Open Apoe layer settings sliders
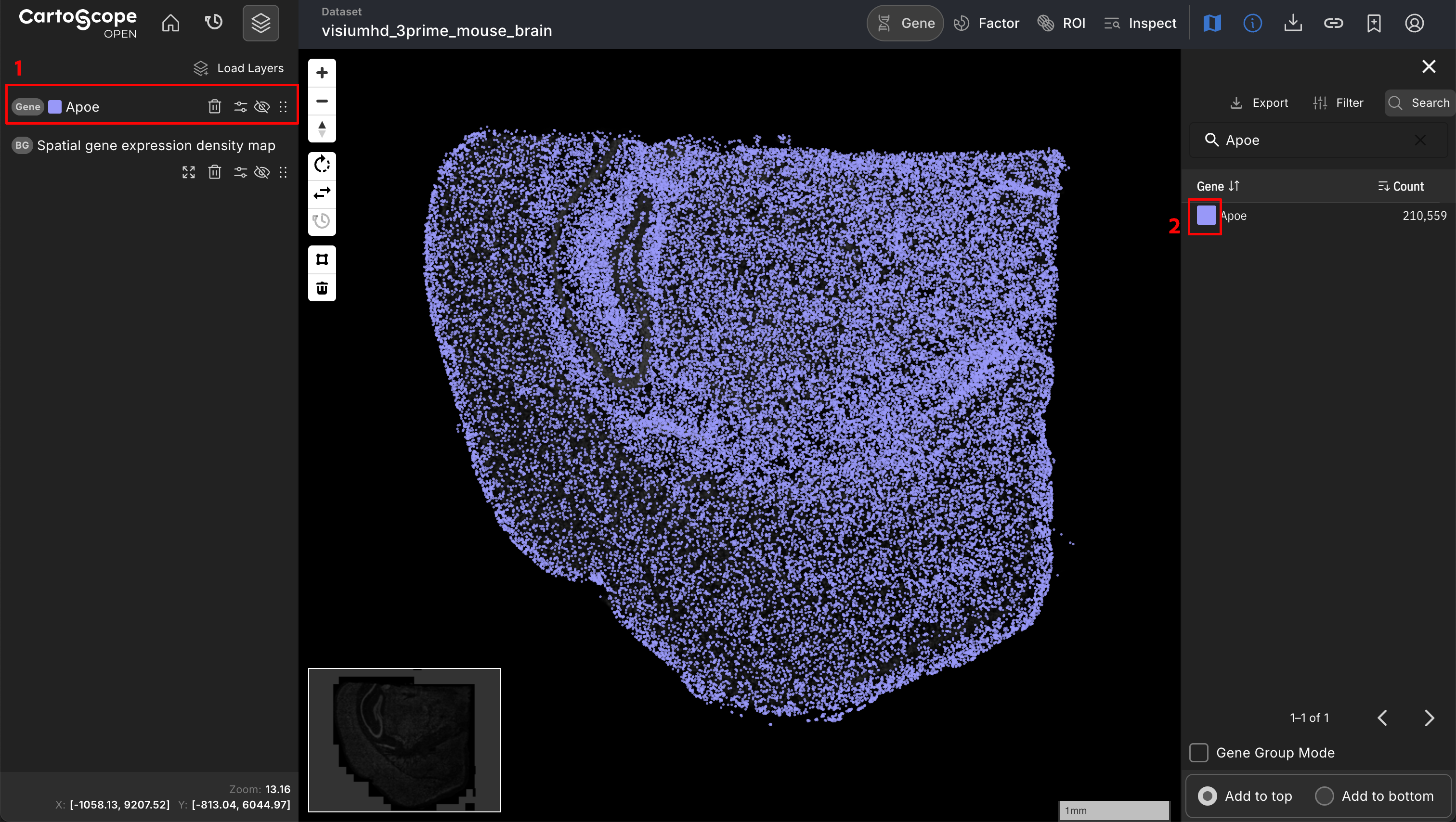Image resolution: width=1456 pixels, height=822 pixels. (x=240, y=107)
